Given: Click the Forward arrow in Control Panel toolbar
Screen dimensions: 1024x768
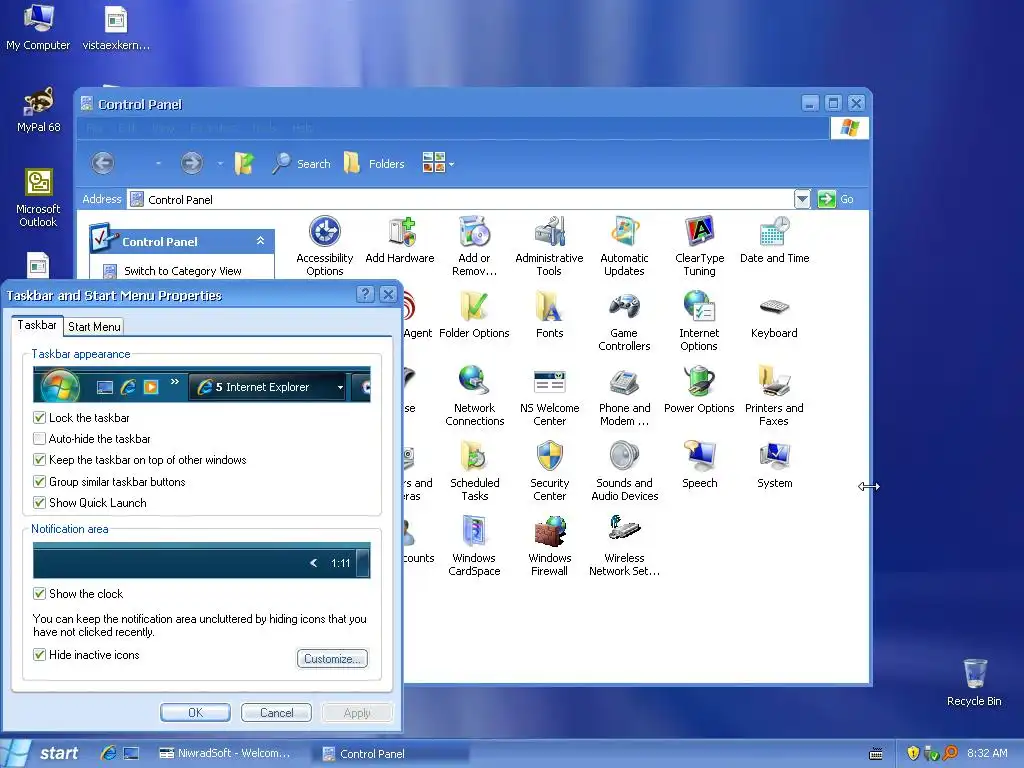Looking at the screenshot, I should pyautogui.click(x=191, y=163).
